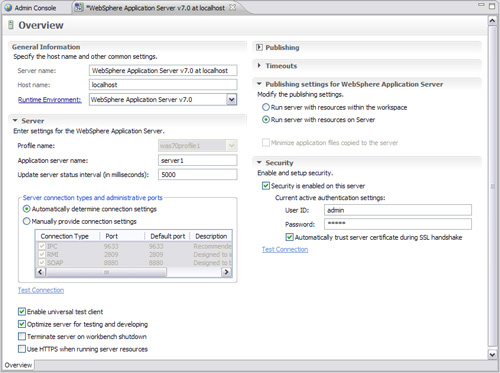Uncheck Enable universal test client
This screenshot has height=373, width=500.
pos(22,312)
